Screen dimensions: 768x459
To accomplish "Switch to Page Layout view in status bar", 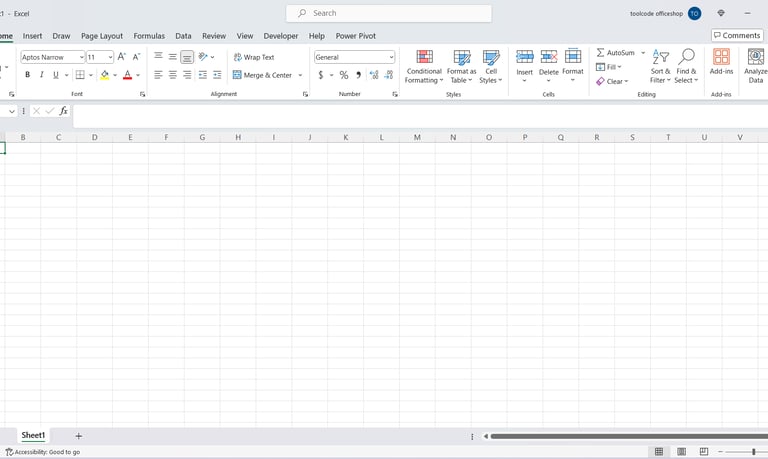I will [681, 452].
